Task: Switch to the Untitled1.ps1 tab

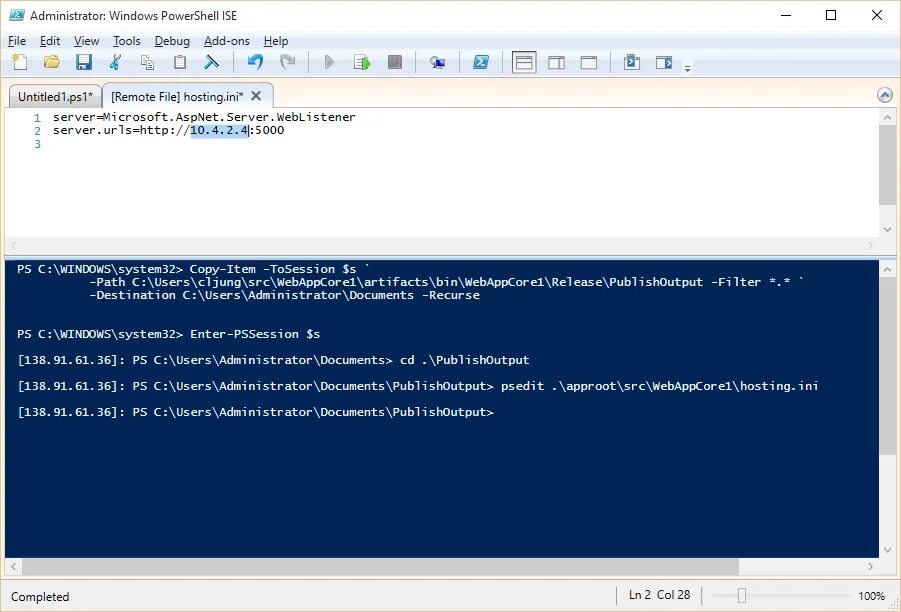Action: 55,97
